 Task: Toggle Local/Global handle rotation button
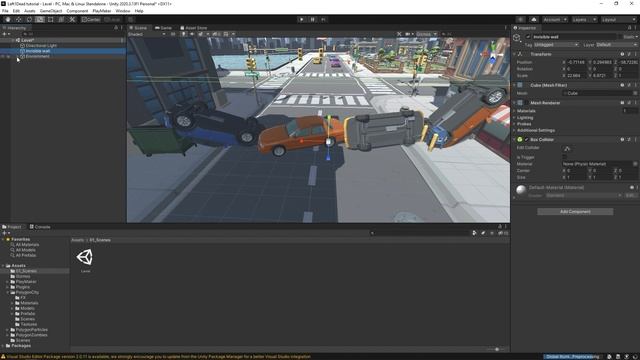113,19
